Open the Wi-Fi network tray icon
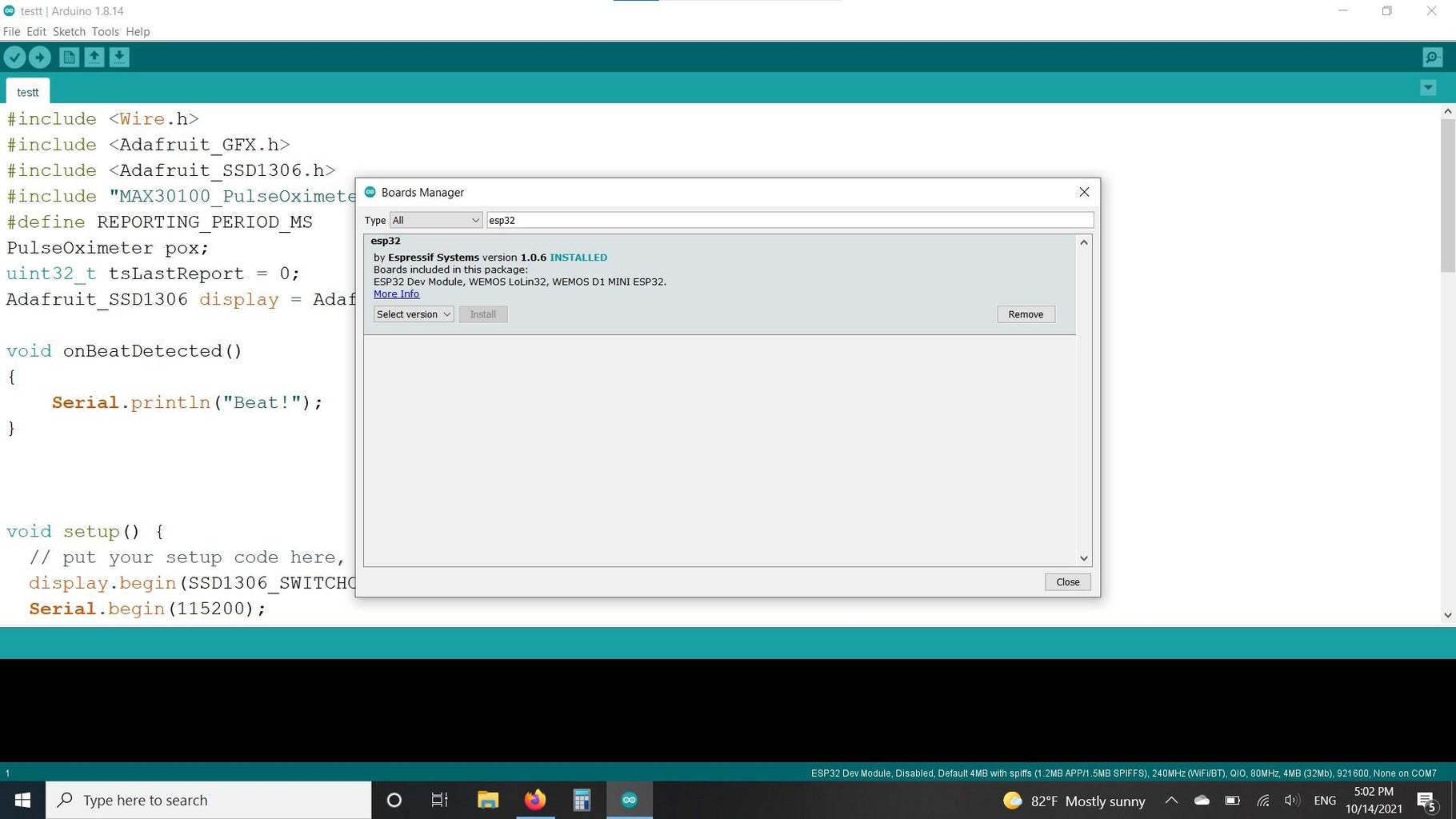The height and width of the screenshot is (819, 1456). pos(1263,800)
